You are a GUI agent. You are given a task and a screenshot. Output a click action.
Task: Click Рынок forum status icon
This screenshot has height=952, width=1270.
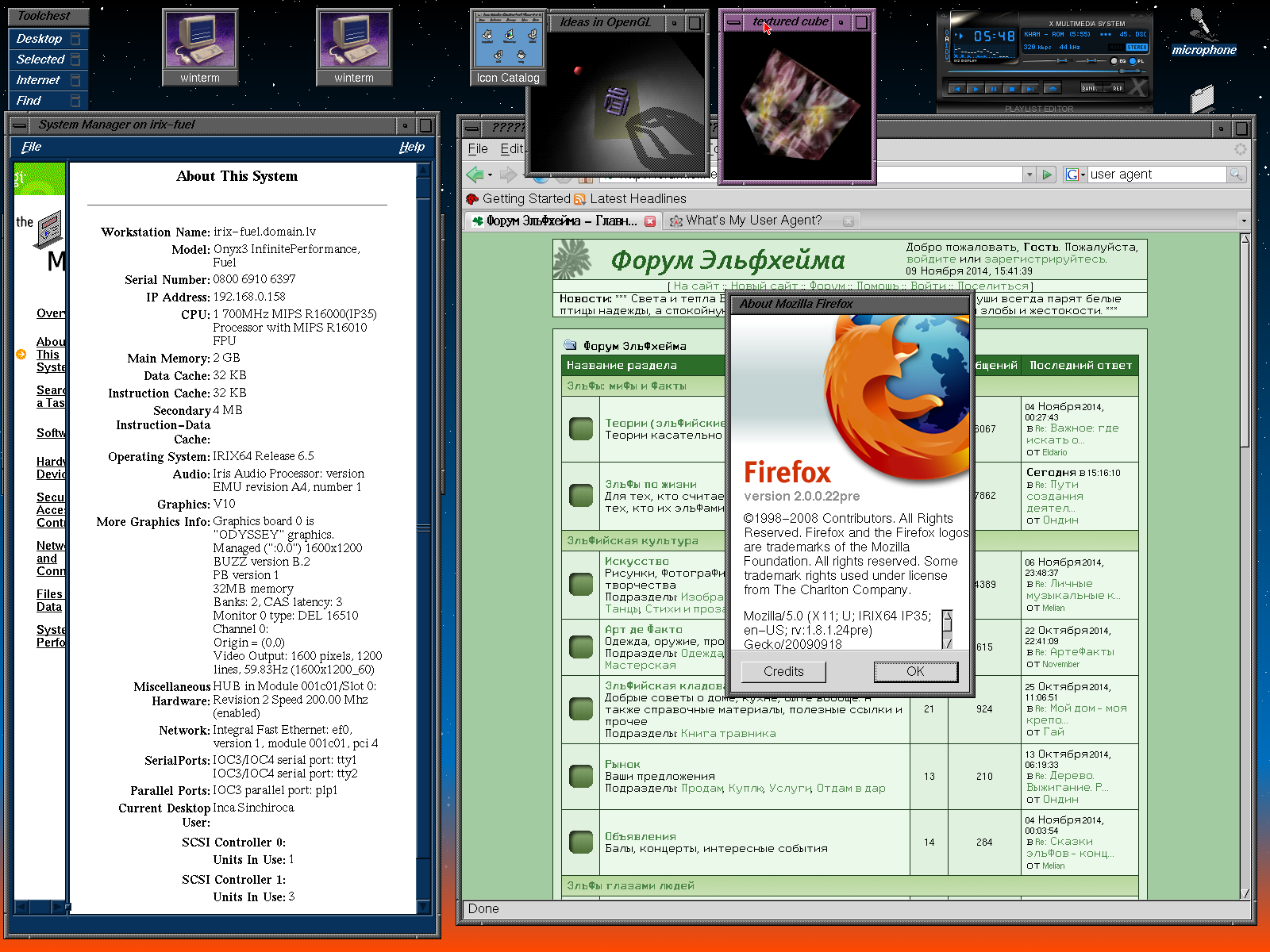581,777
